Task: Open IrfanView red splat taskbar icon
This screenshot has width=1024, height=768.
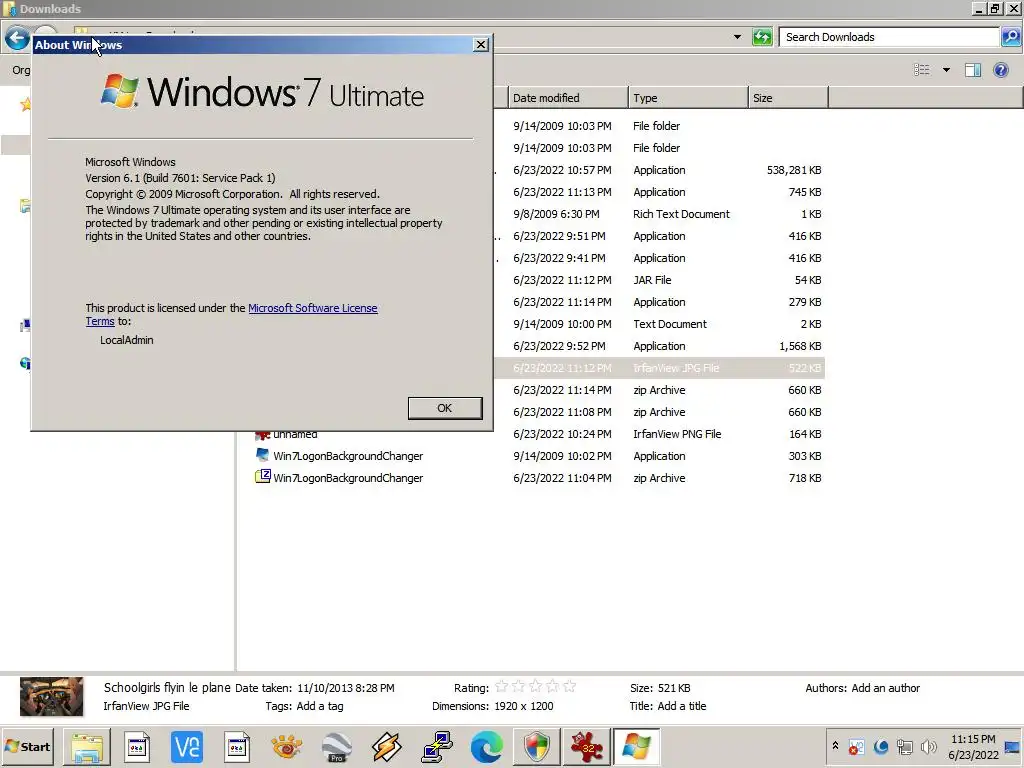Action: [586, 746]
